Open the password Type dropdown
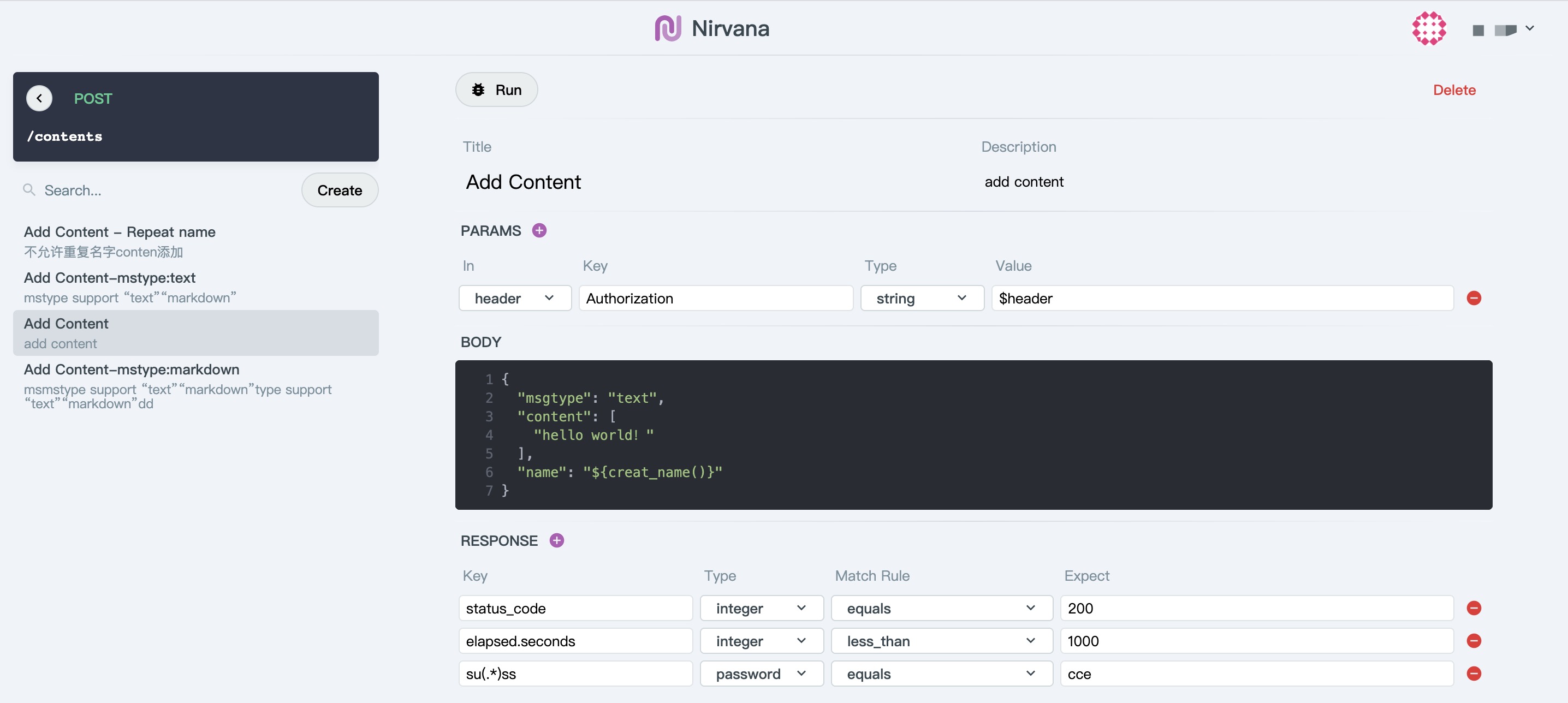1568x703 pixels. coord(761,674)
